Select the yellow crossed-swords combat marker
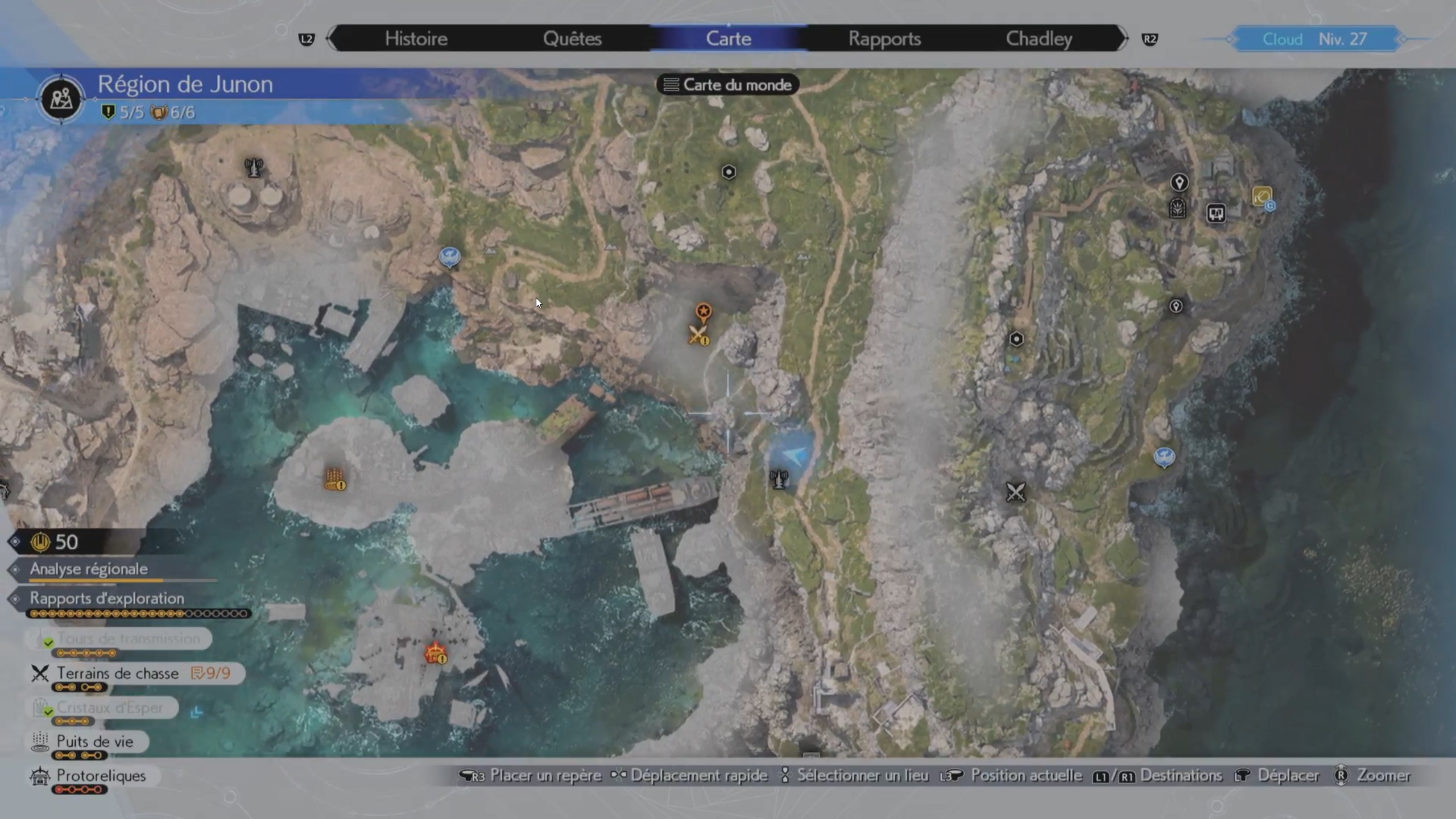1456x819 pixels. click(698, 334)
